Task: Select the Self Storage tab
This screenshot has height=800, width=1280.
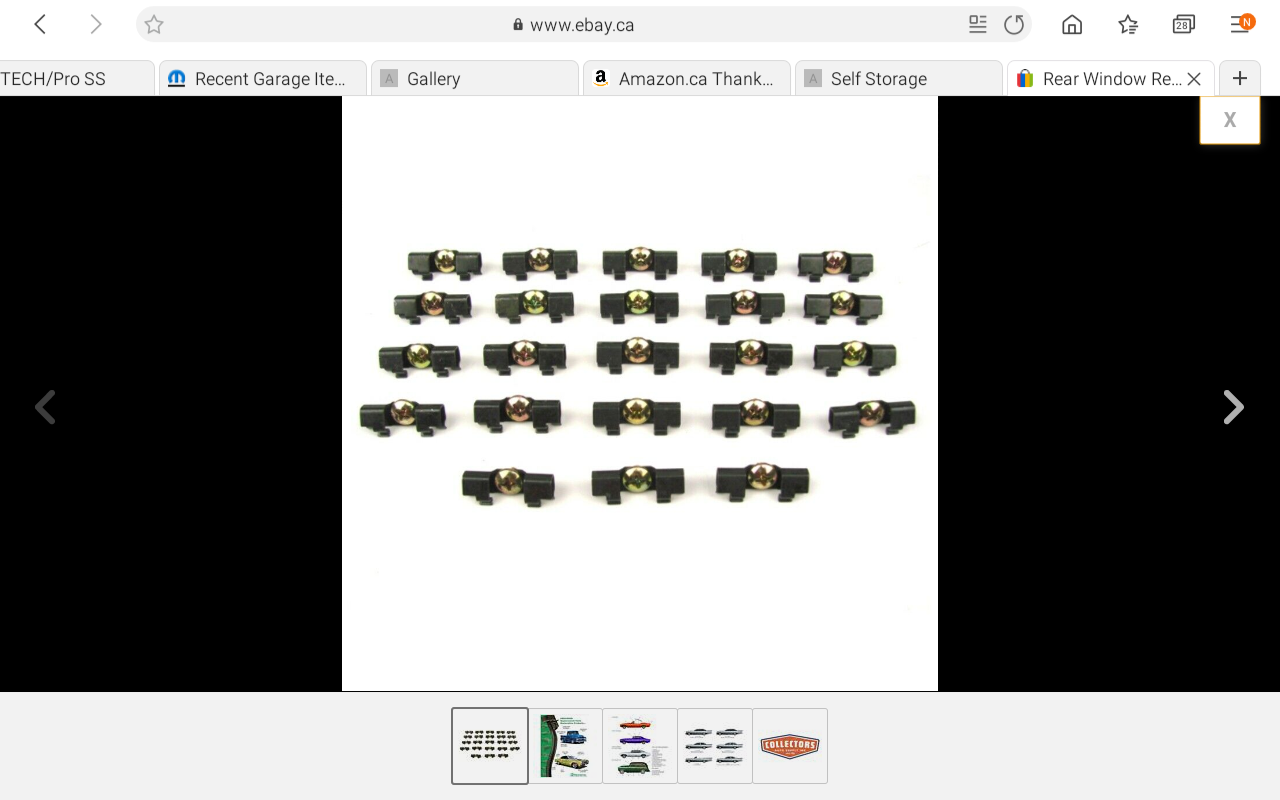Action: tap(898, 79)
